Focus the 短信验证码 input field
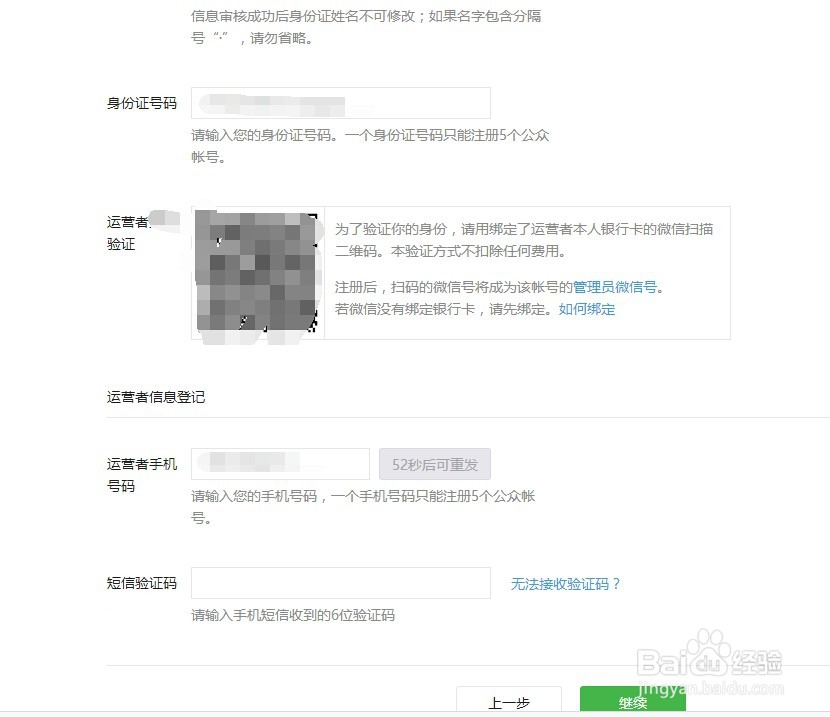830x717 pixels. coord(340,583)
